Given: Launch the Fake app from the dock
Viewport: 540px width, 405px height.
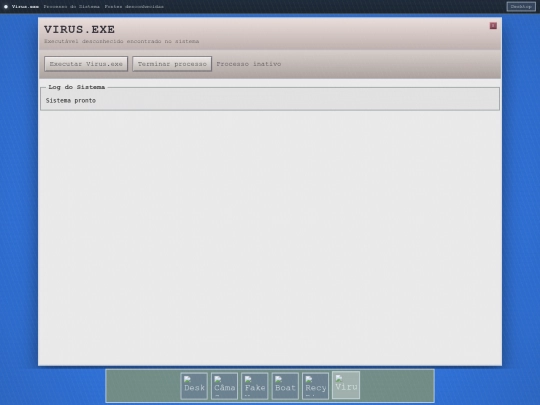Looking at the screenshot, I should tap(255, 386).
